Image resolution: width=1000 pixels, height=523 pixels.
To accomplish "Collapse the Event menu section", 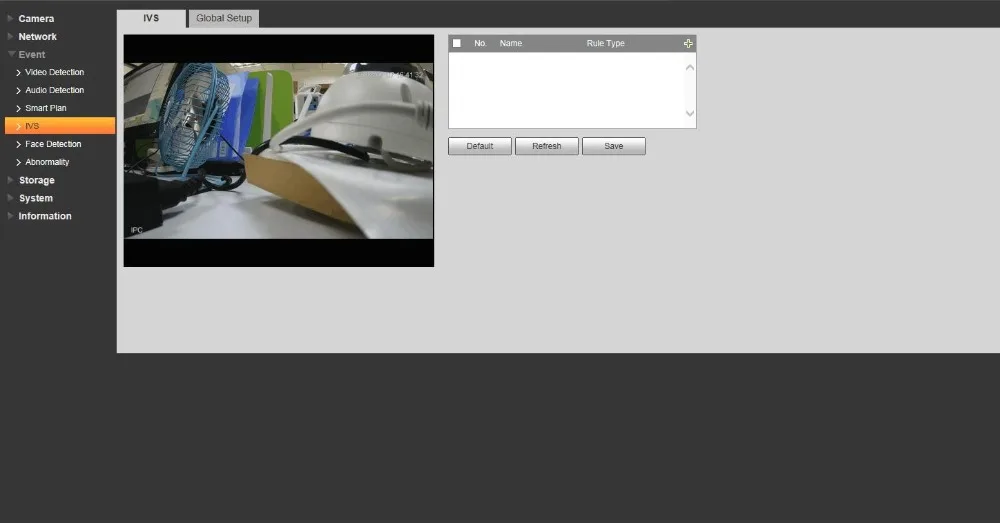I will click(31, 54).
